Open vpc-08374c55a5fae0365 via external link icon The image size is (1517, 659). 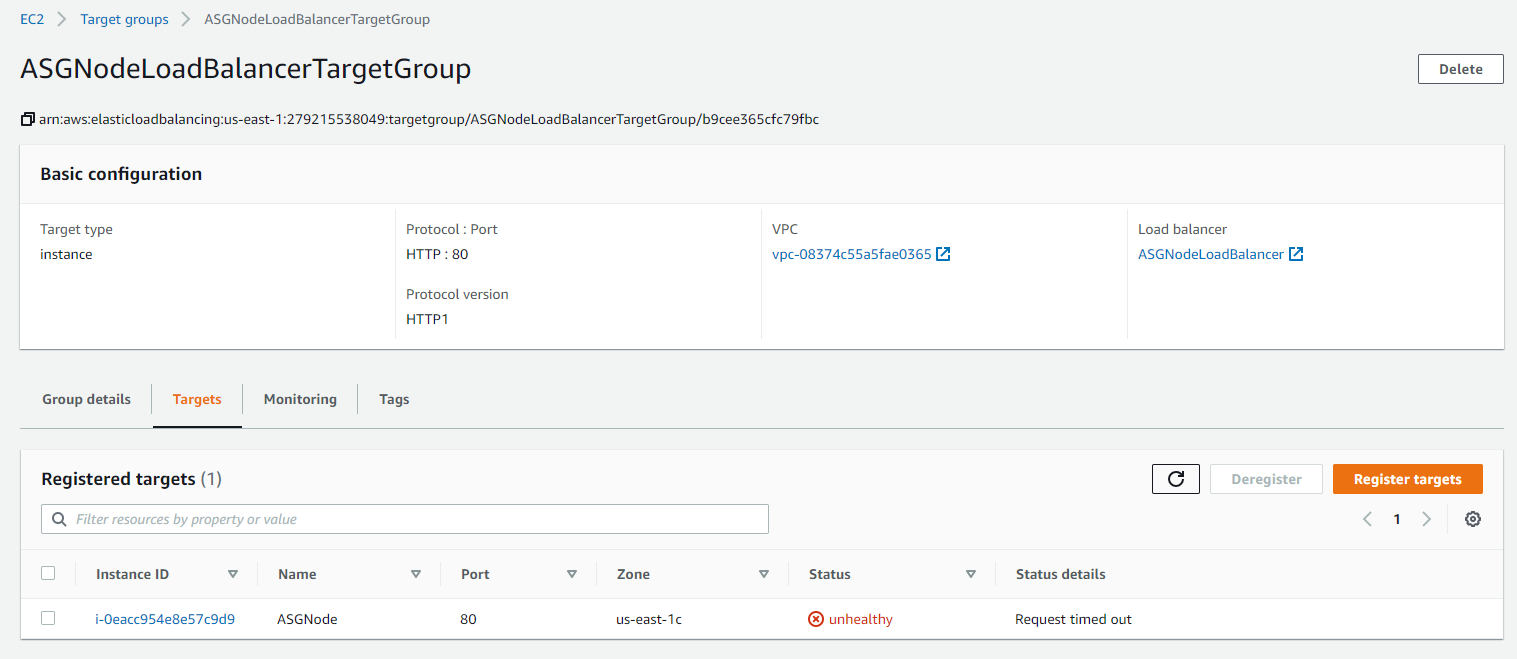(x=943, y=254)
